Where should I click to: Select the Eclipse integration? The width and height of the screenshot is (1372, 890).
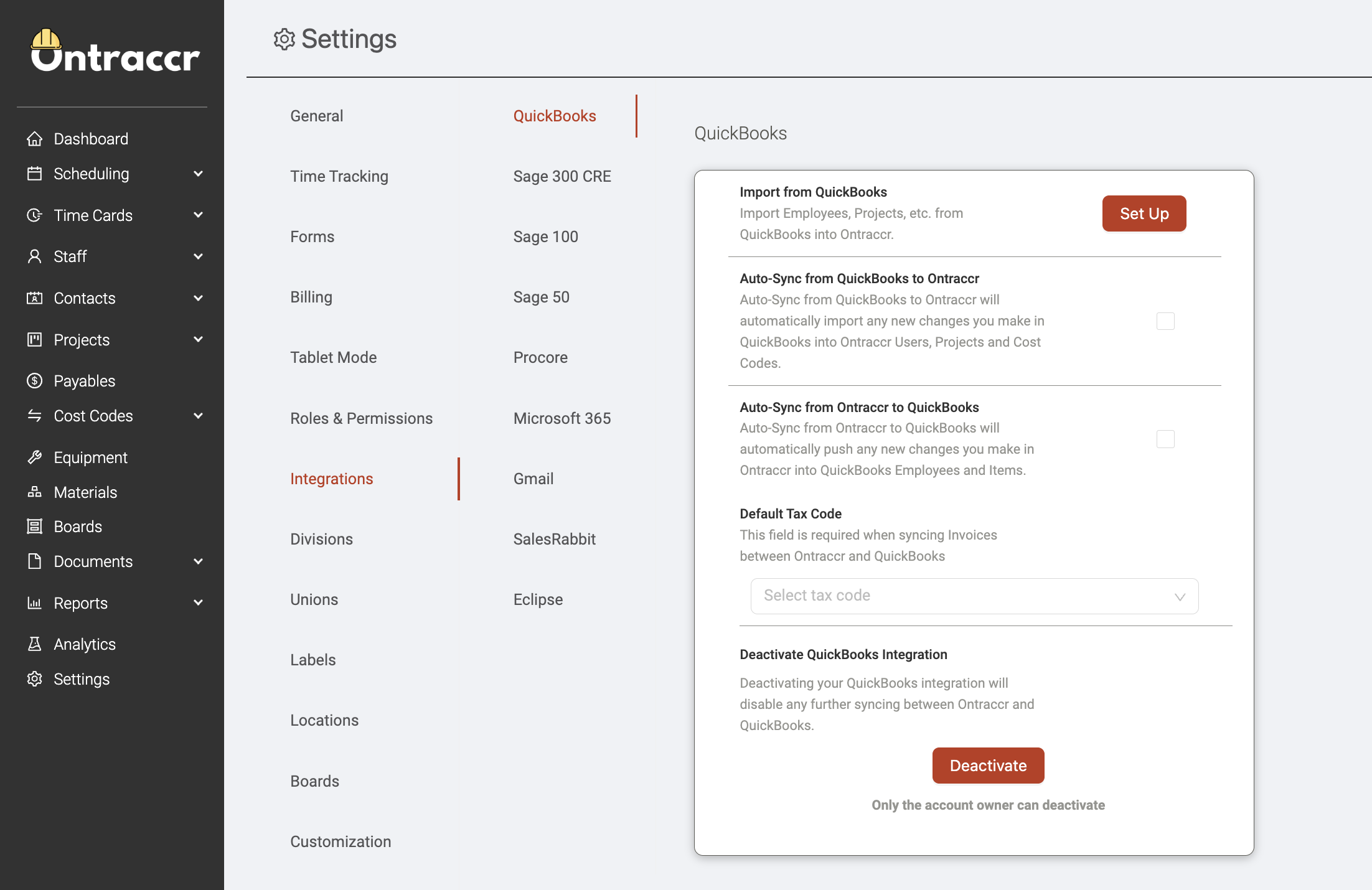(x=538, y=599)
